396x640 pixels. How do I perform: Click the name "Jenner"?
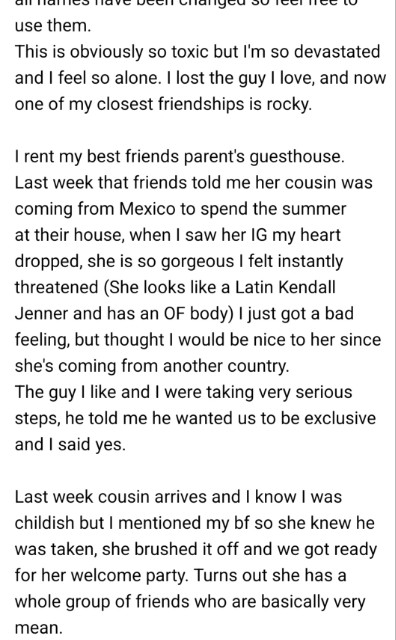tap(41, 313)
